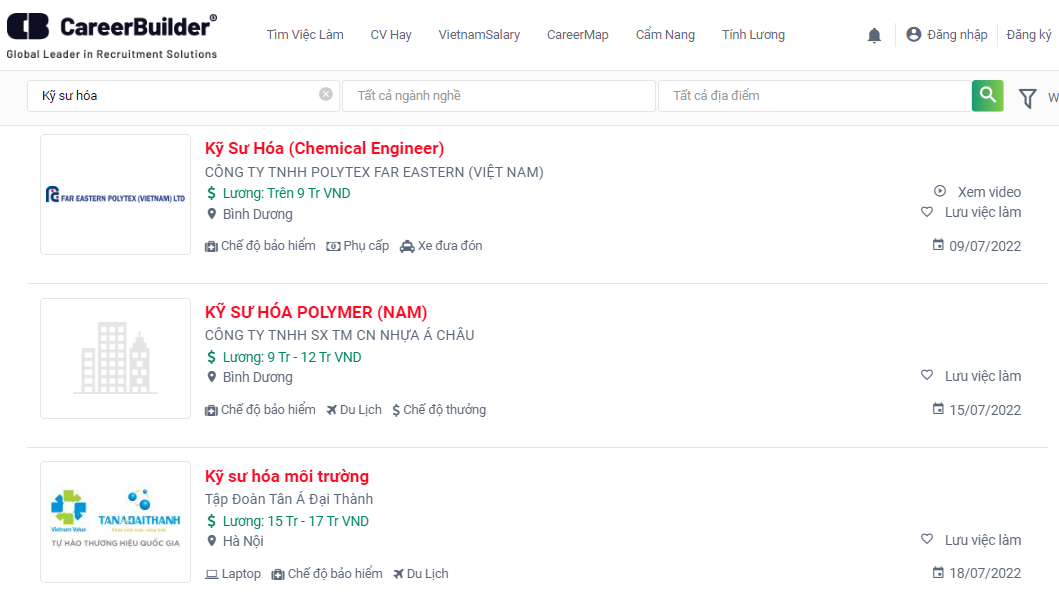Expand the Tất cả địa điểm dropdown

(814, 96)
